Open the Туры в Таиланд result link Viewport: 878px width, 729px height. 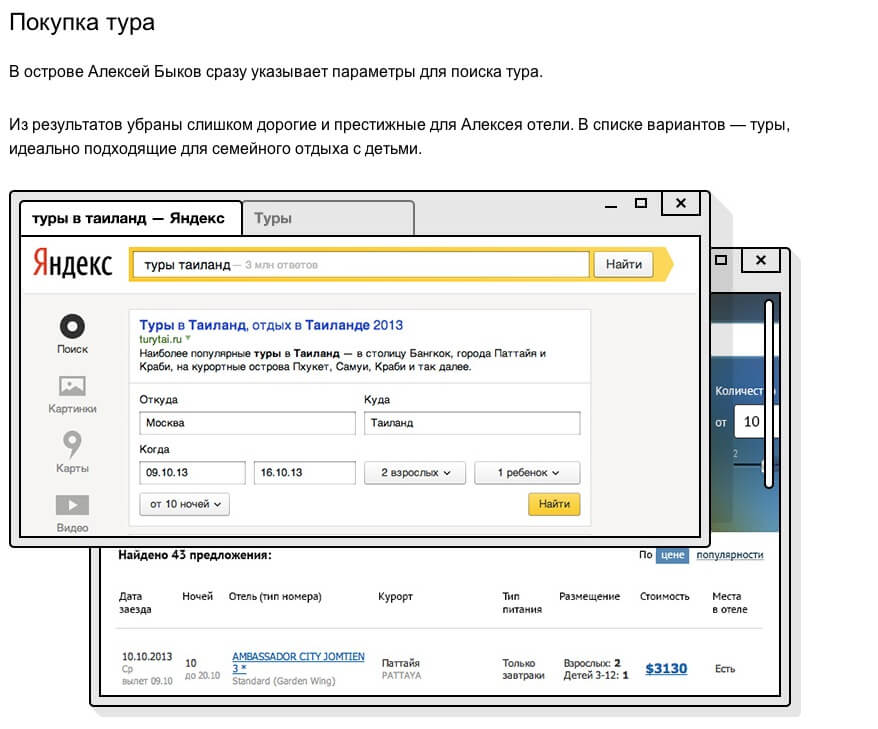270,325
